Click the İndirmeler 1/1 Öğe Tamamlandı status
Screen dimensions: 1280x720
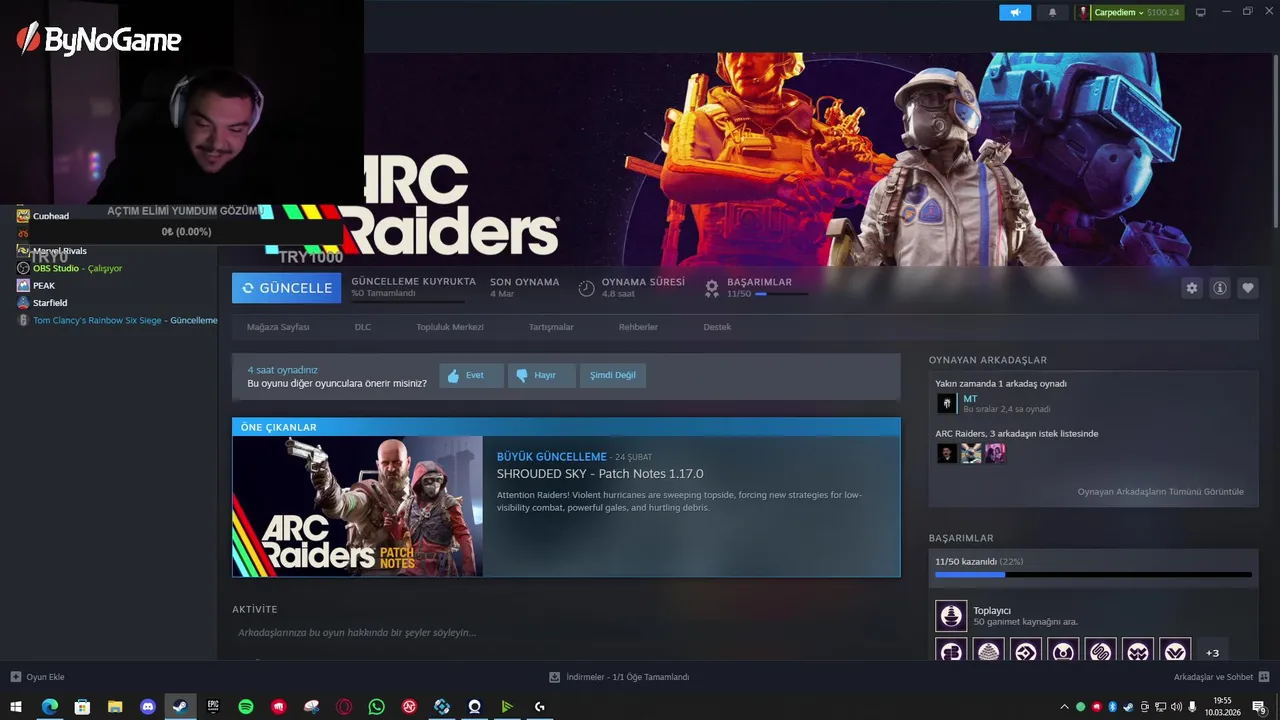[627, 677]
